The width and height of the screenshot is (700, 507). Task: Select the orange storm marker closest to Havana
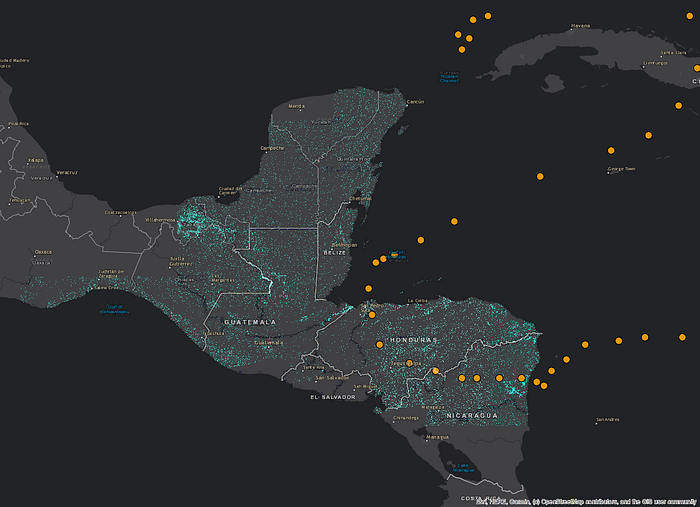pos(488,16)
